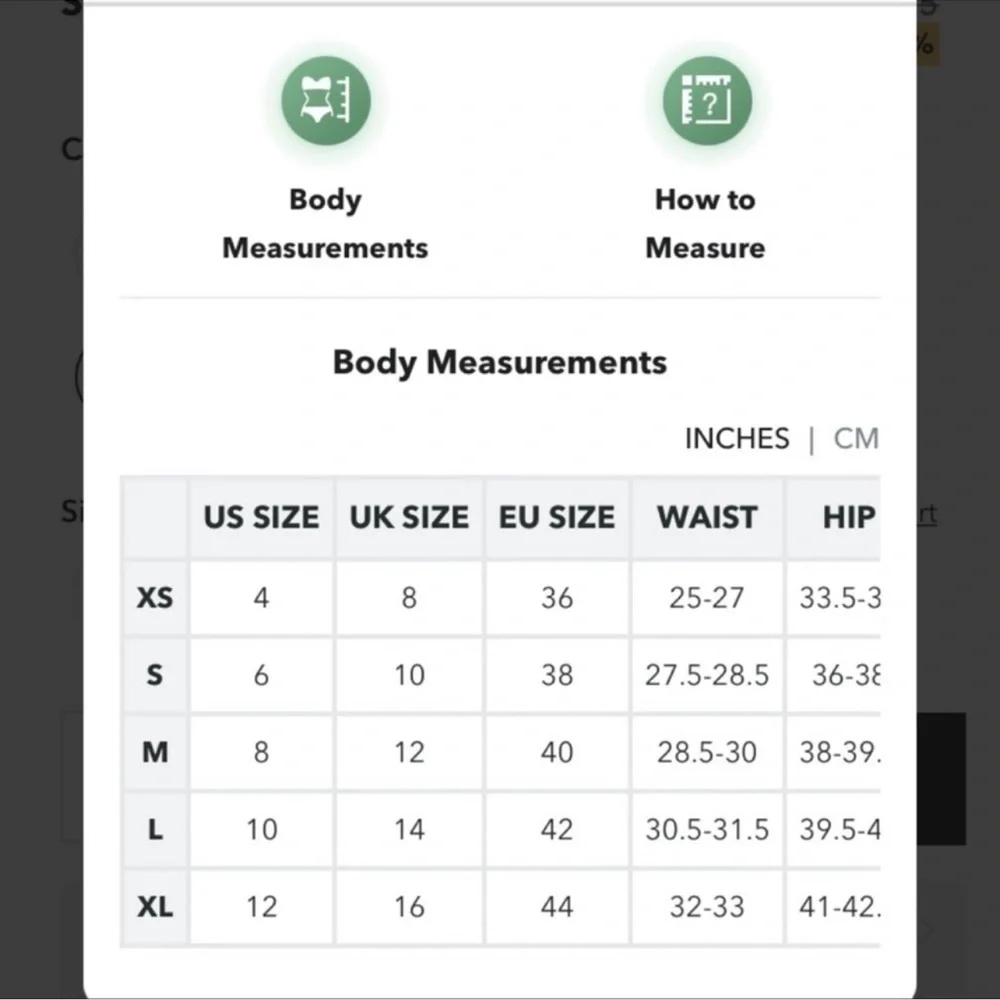The image size is (1000, 1000).
Task: Switch units to INCHES
Action: point(737,439)
